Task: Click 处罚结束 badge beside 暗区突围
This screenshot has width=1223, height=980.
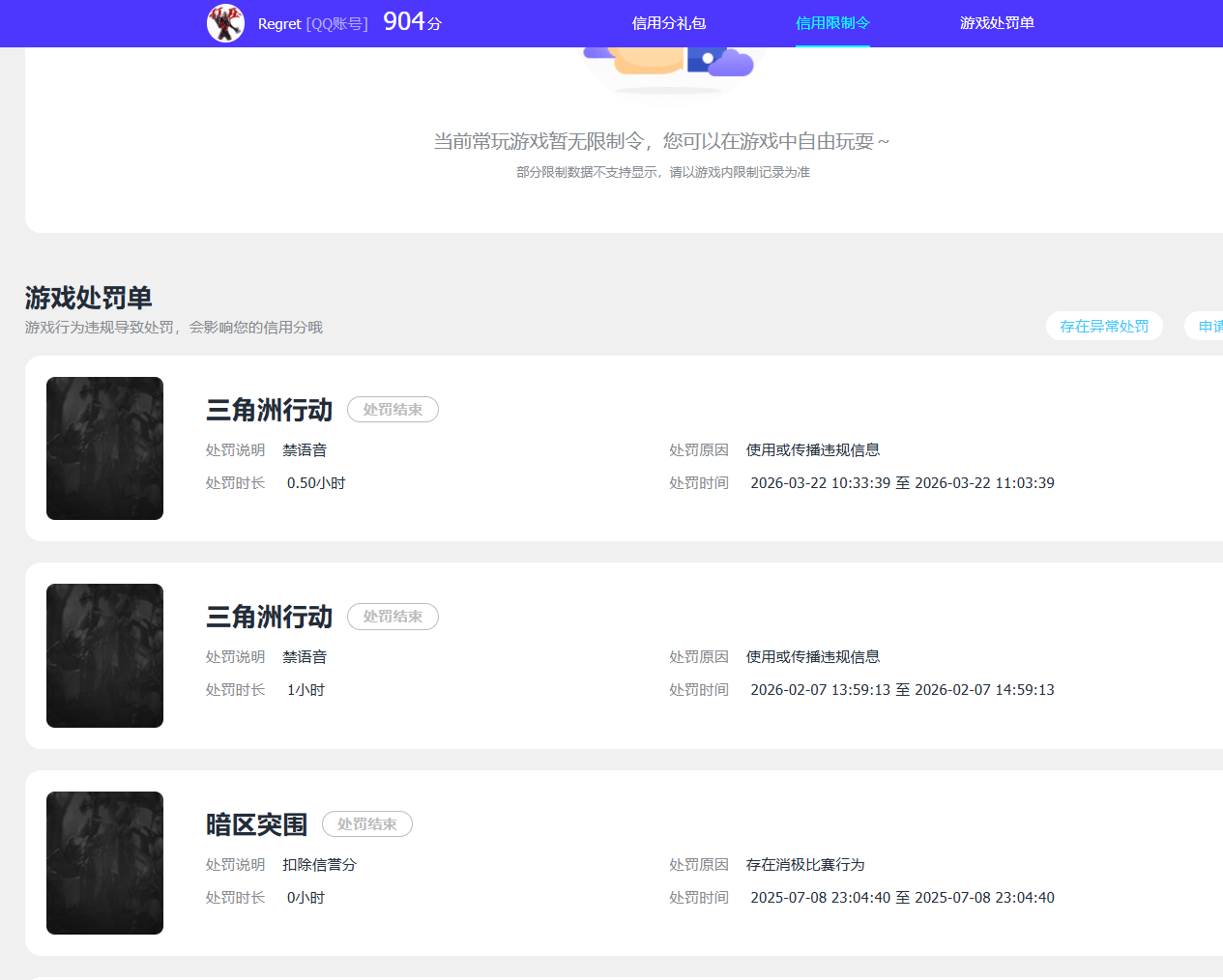Action: [x=366, y=824]
